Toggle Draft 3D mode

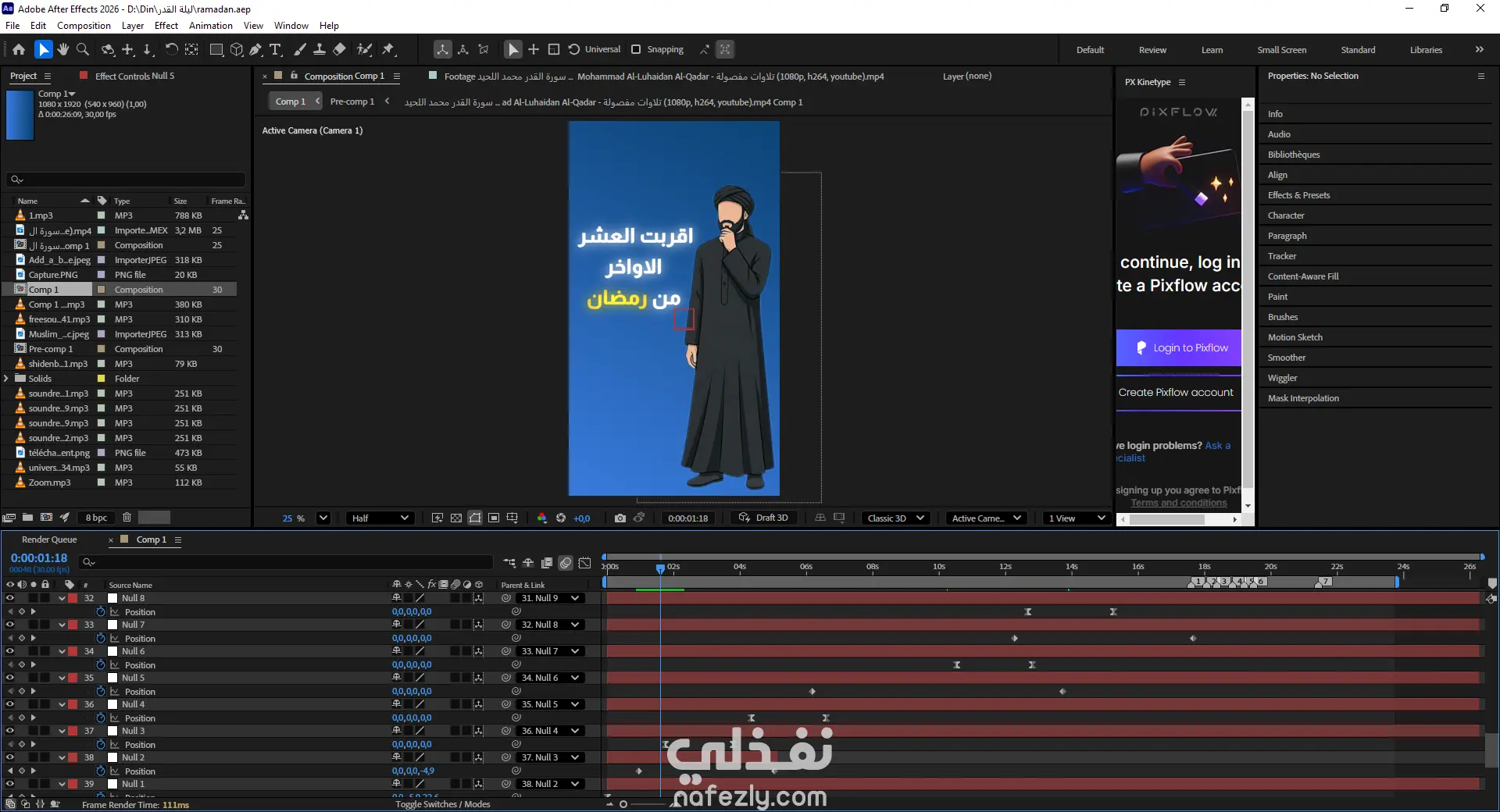point(764,518)
